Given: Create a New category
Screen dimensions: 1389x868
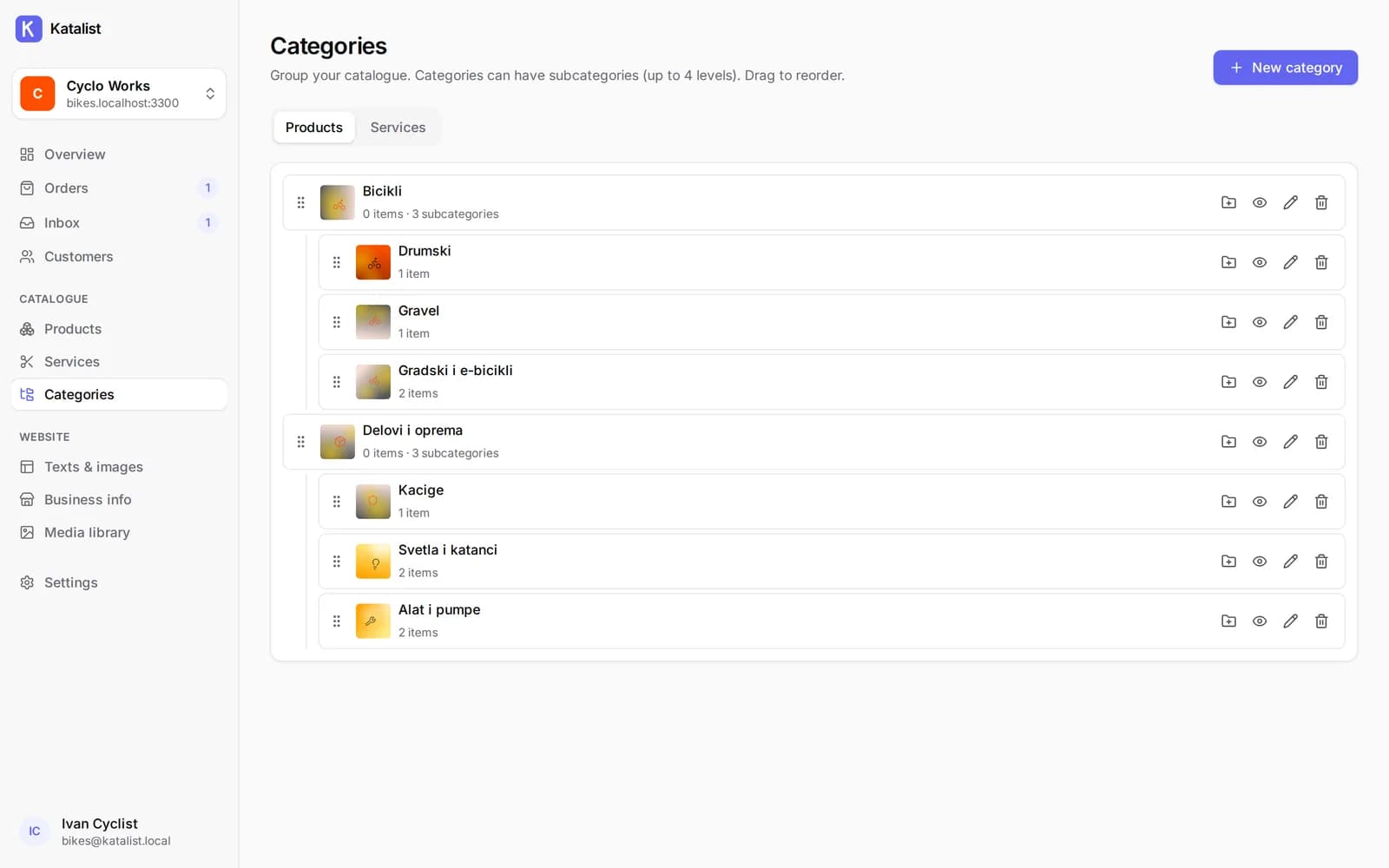Looking at the screenshot, I should (x=1285, y=68).
